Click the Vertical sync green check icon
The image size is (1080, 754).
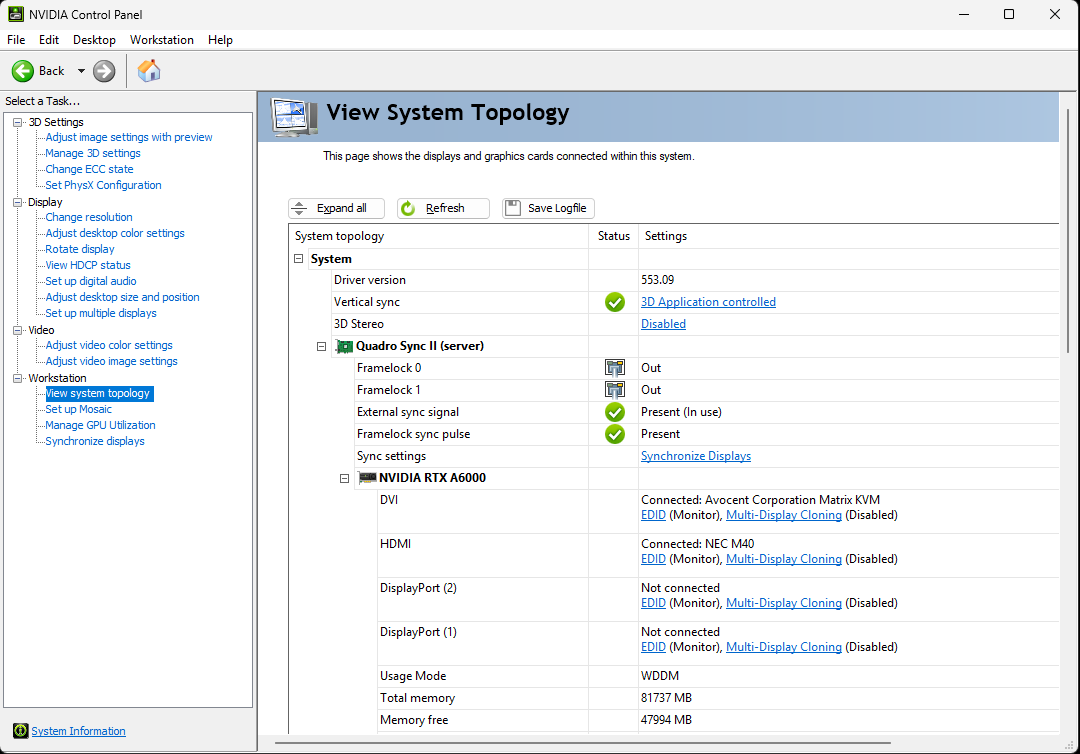[x=614, y=302]
